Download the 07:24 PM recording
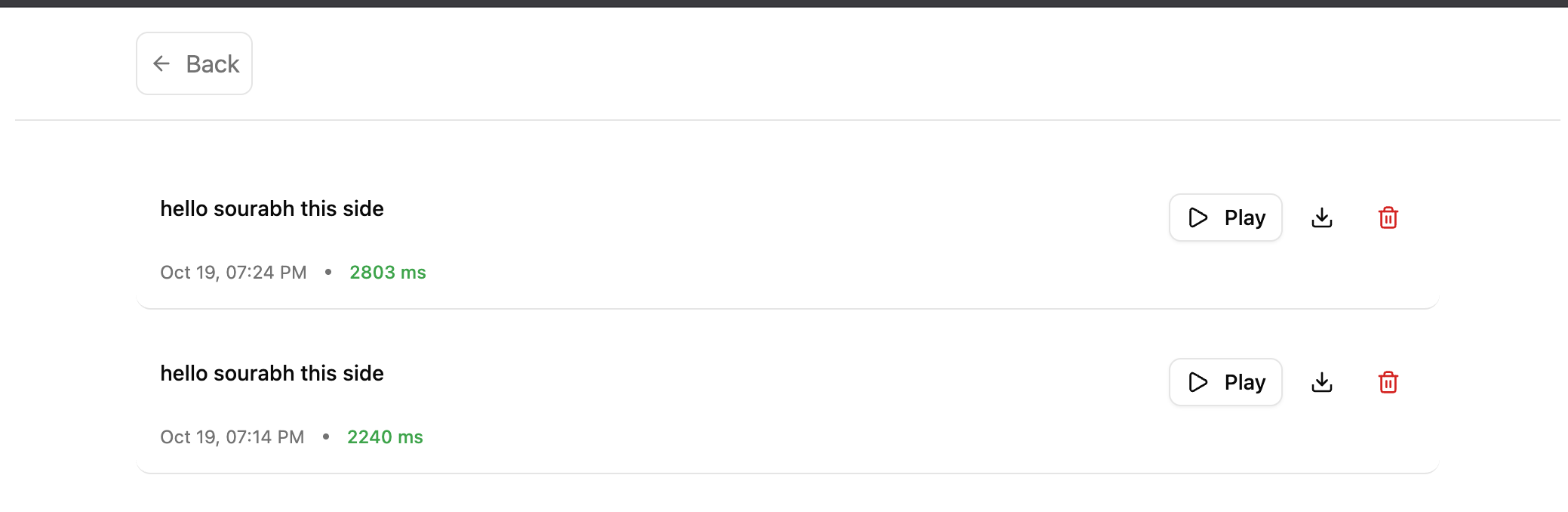This screenshot has height=512, width=1568. tap(1322, 217)
